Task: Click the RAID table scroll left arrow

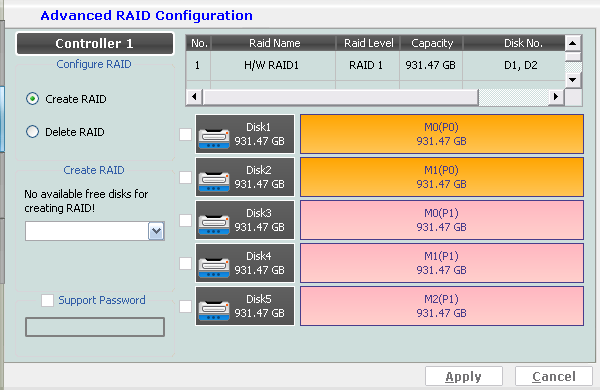Action: coord(194,96)
